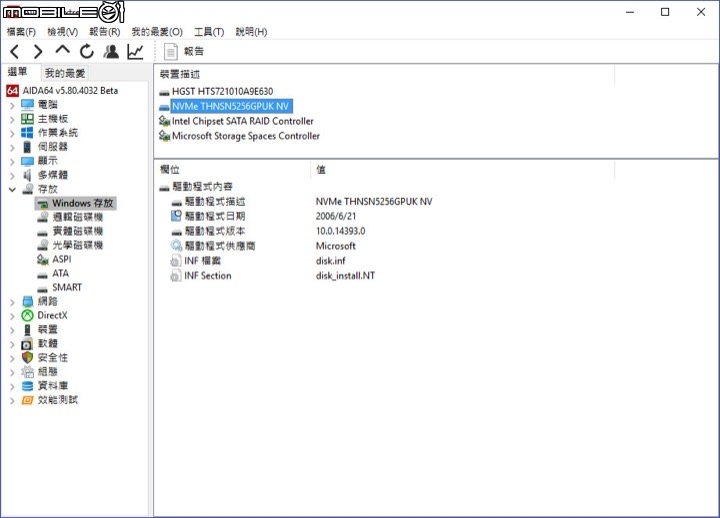
Task: Expand the 主機板 tree node
Action: 12,119
